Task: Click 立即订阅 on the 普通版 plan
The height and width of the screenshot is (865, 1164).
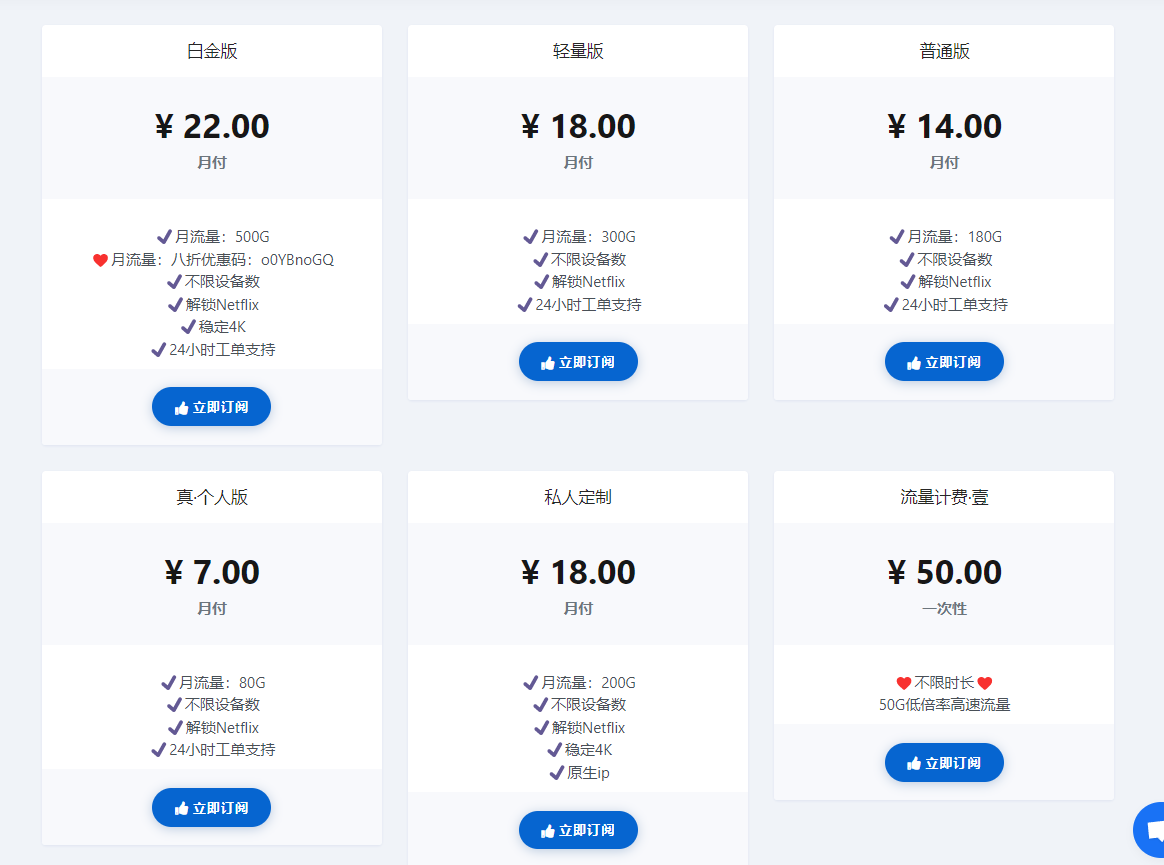Action: pyautogui.click(x=944, y=361)
